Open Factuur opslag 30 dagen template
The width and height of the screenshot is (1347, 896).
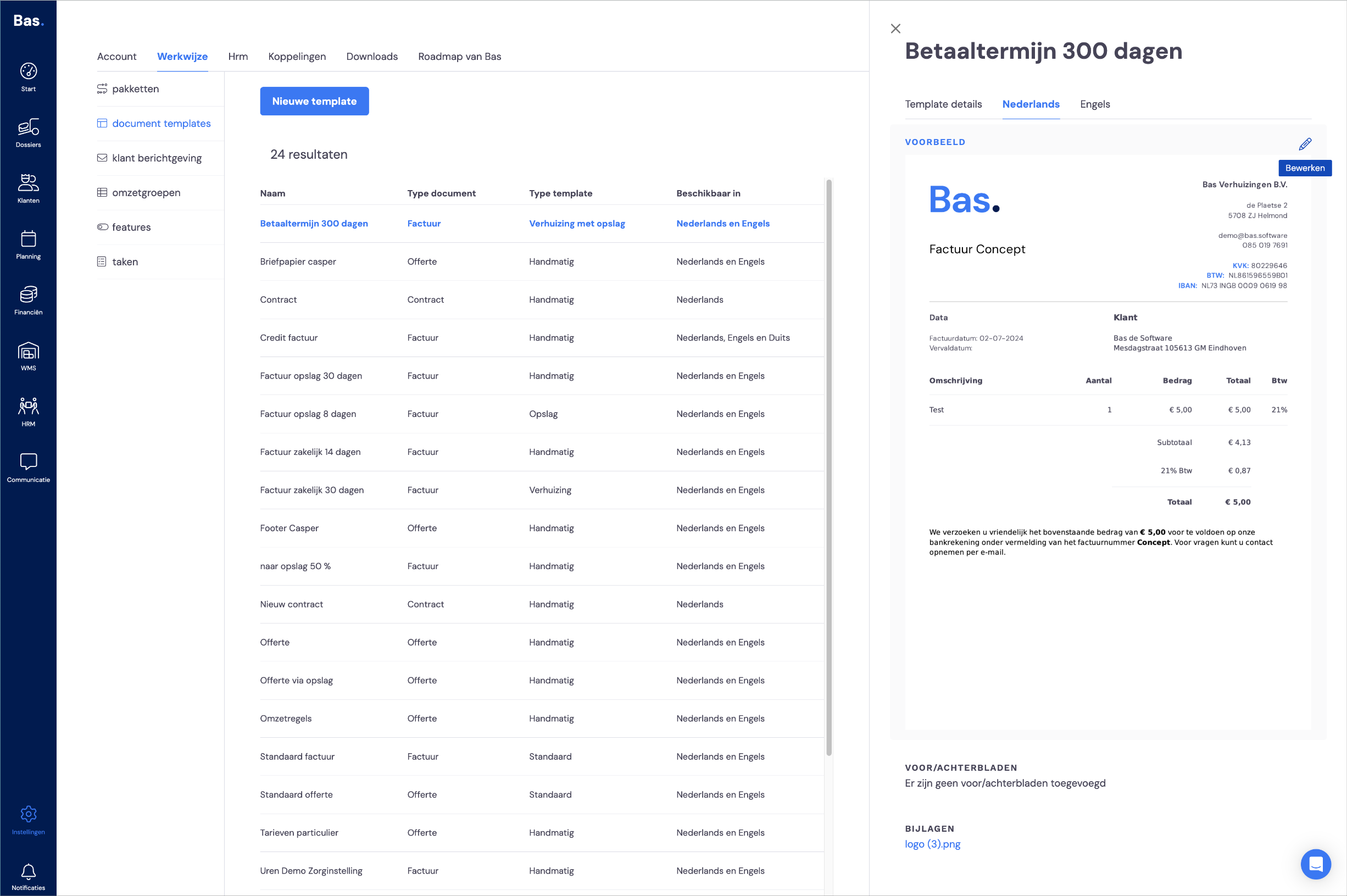542,376
